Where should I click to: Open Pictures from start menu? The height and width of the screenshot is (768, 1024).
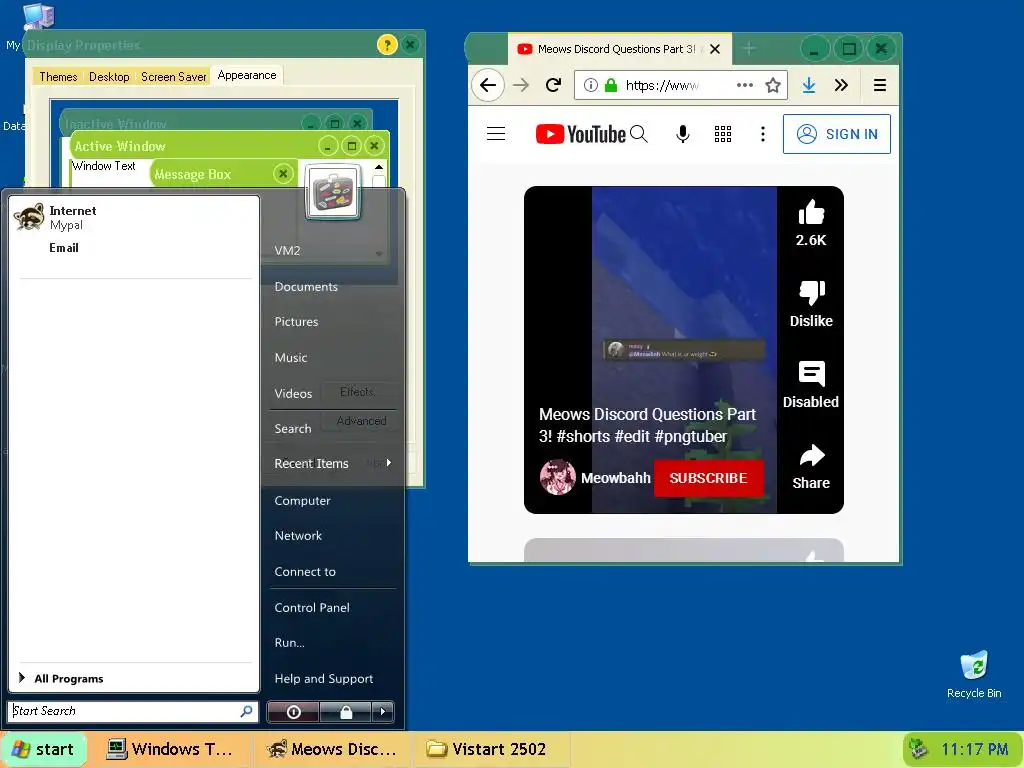[296, 322]
